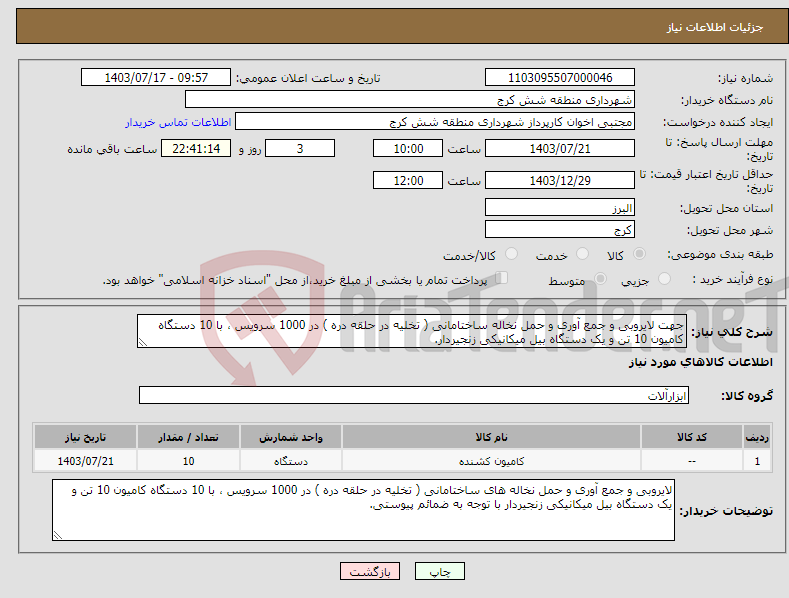Open اطلاعات تماس خریدار link
This screenshot has height=598, width=789.
point(178,122)
